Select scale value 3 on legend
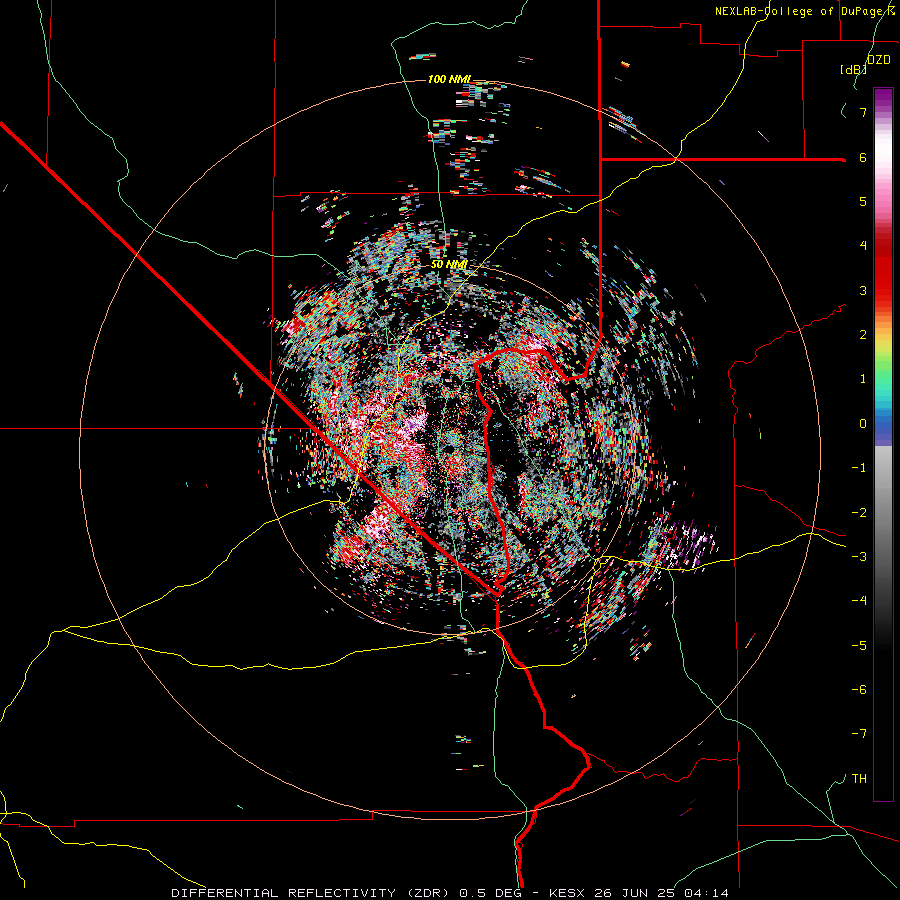900x900 pixels. [863, 290]
